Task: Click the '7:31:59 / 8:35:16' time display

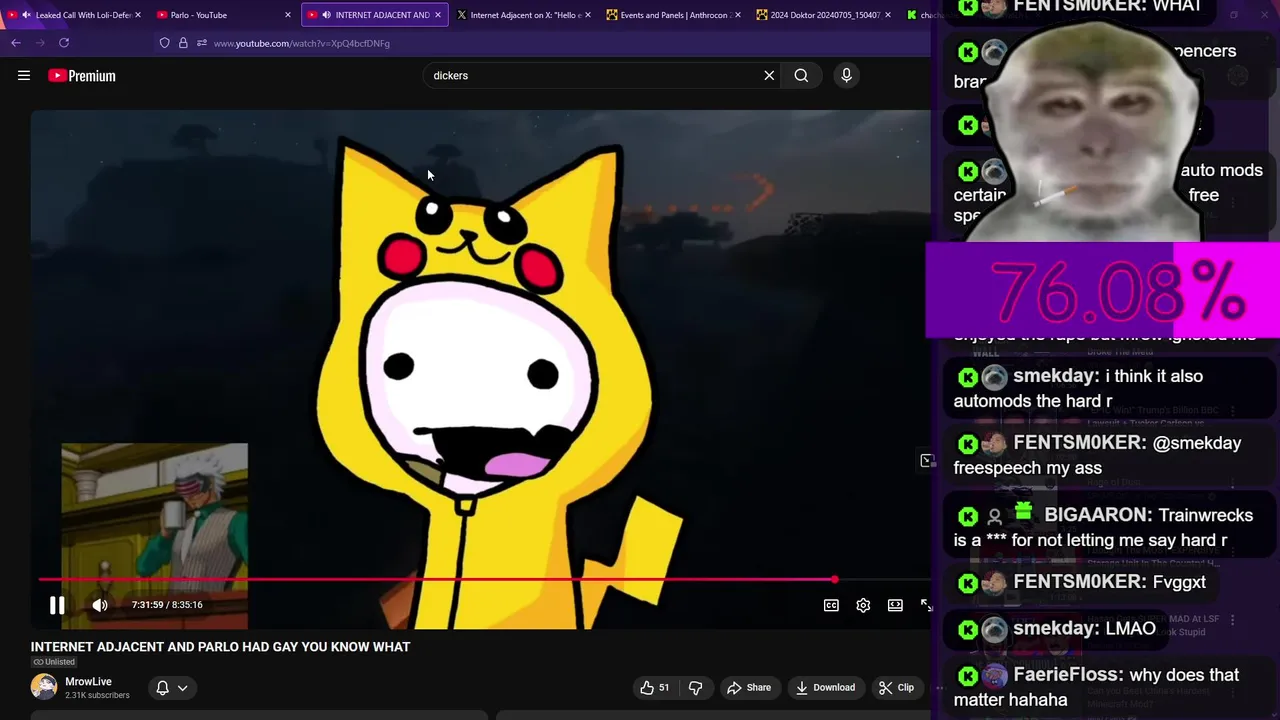Action: pyautogui.click(x=167, y=605)
